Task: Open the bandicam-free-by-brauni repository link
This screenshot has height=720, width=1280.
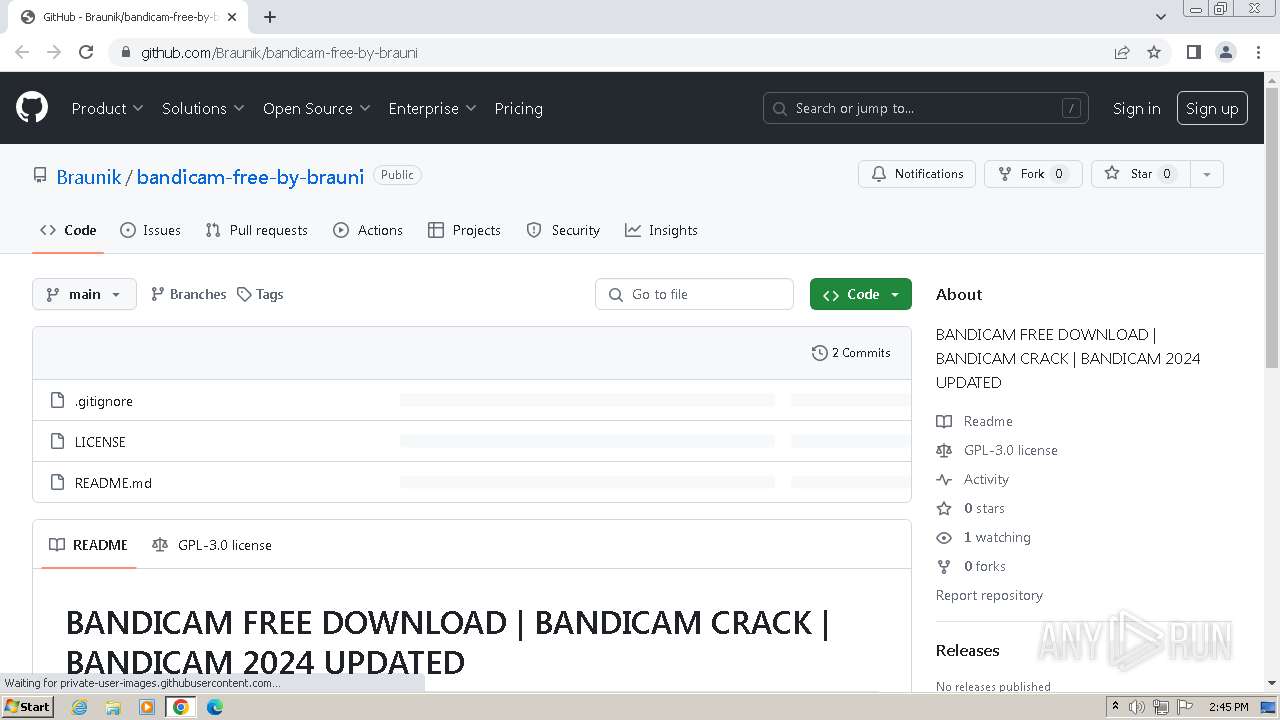Action: 250,177
